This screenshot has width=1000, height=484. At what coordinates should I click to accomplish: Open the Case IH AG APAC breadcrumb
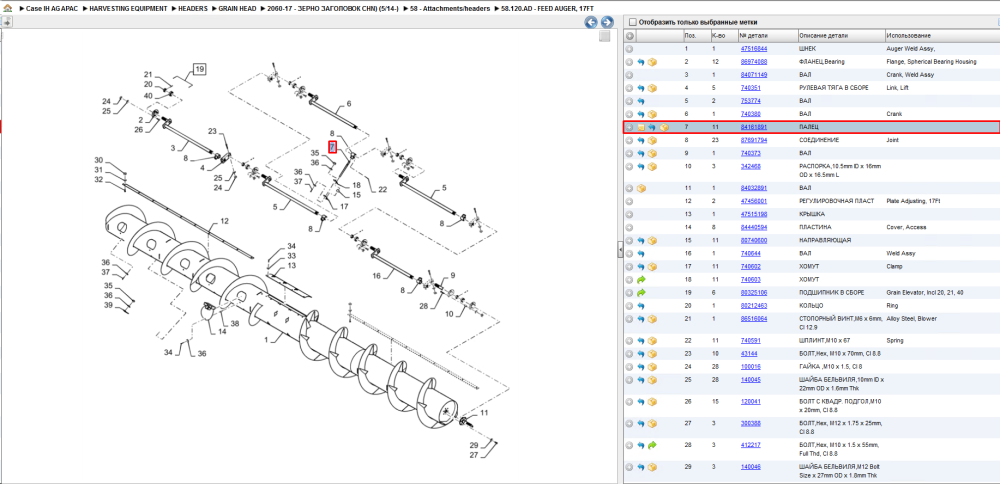52,10
